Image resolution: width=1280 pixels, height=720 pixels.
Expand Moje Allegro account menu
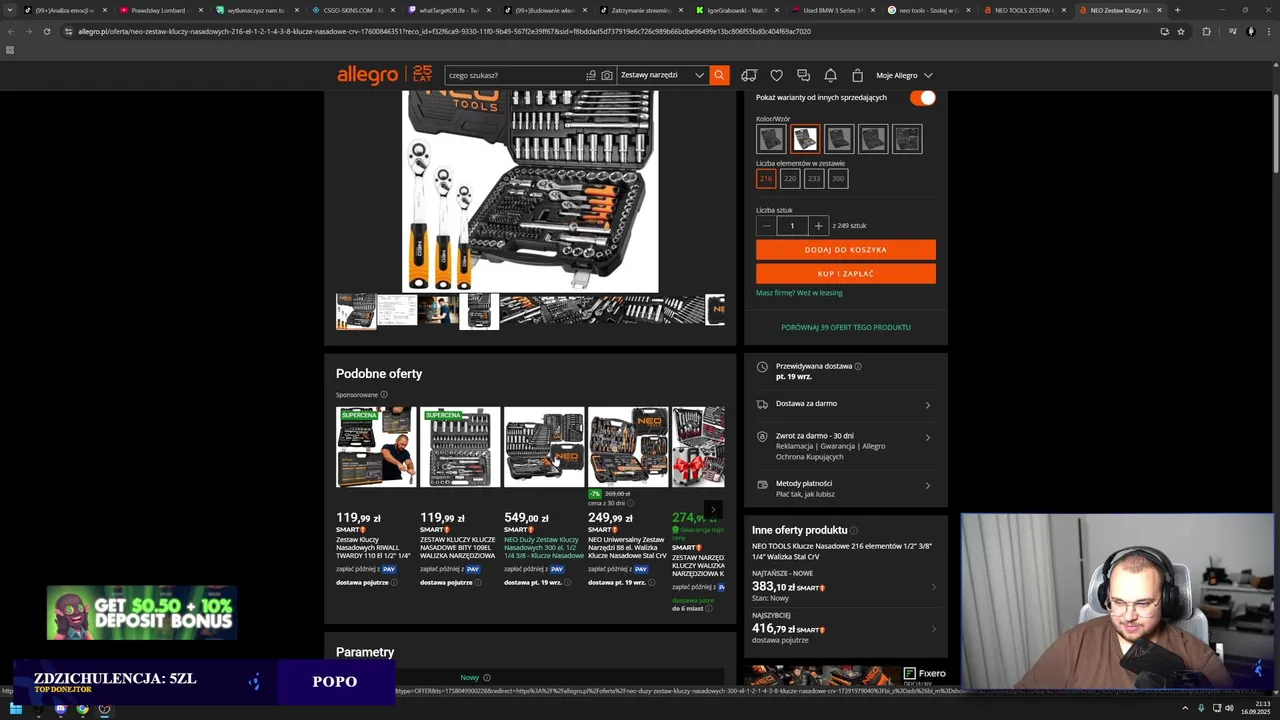(x=904, y=75)
